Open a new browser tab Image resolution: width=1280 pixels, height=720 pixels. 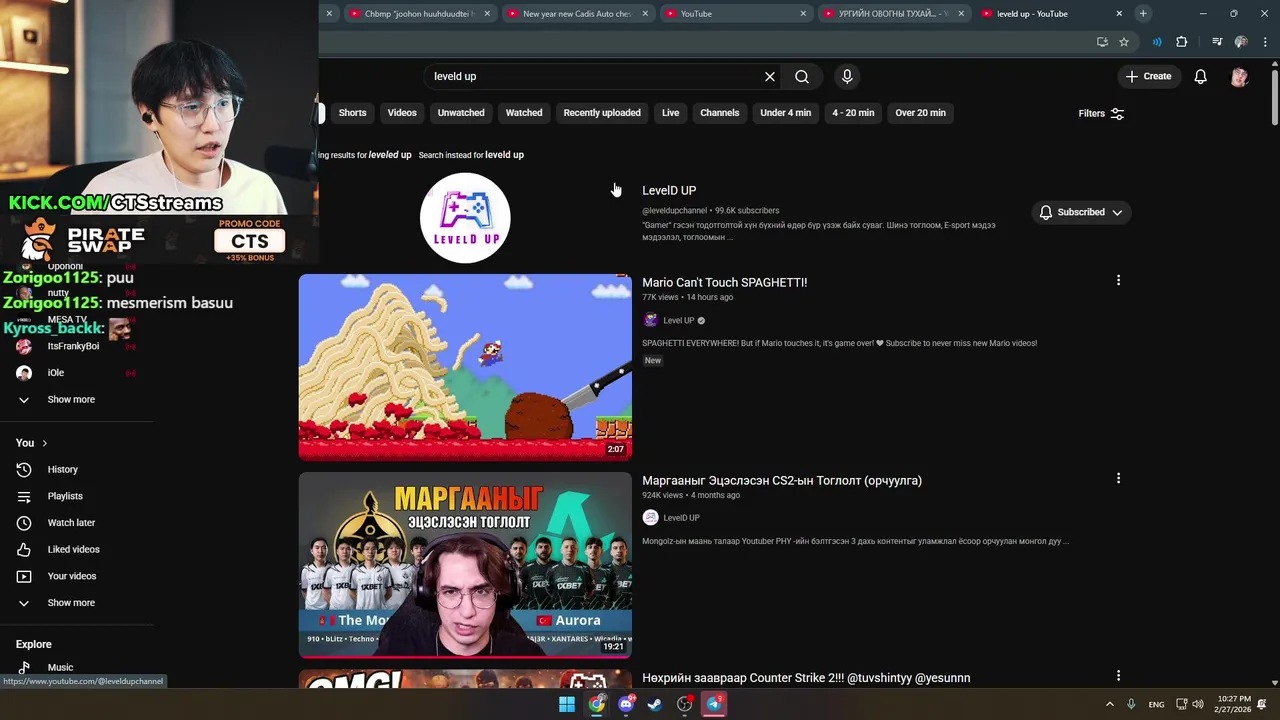[1143, 13]
